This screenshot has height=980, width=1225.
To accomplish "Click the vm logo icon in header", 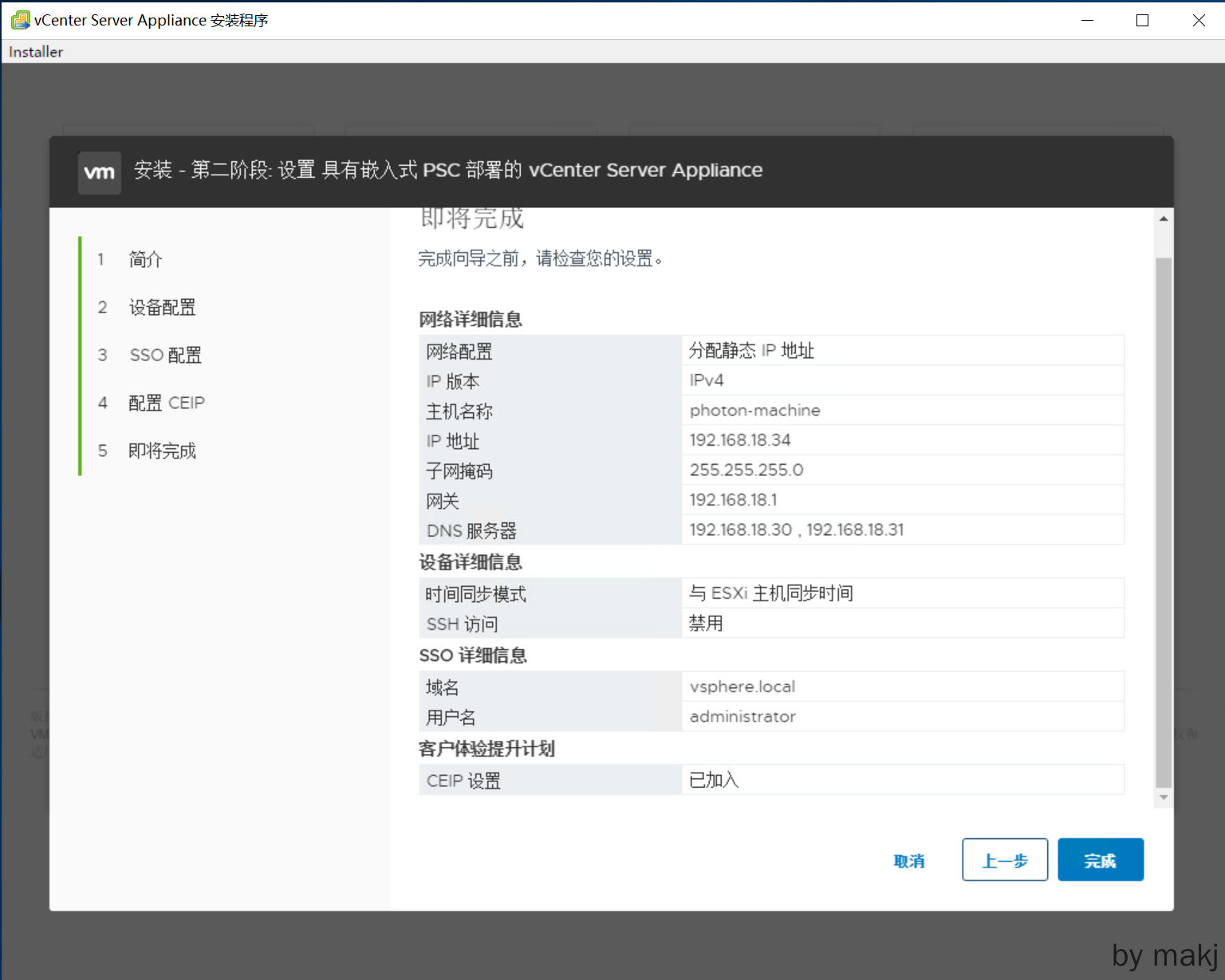I will (100, 172).
